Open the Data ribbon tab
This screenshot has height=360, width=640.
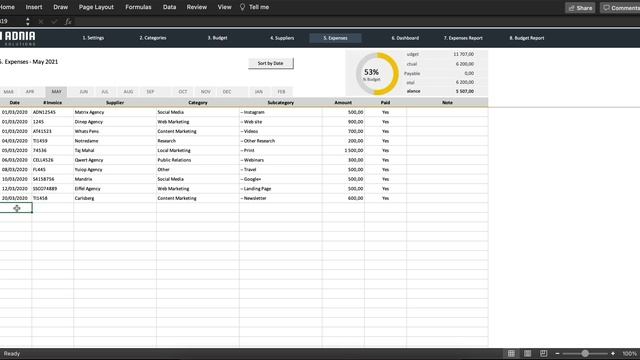(x=169, y=7)
